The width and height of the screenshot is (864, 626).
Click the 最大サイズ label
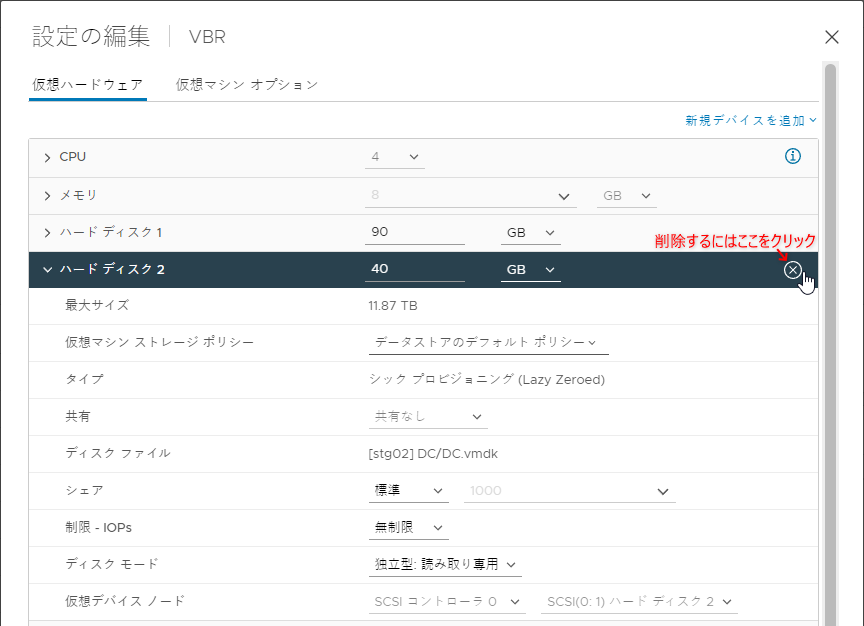pos(97,305)
